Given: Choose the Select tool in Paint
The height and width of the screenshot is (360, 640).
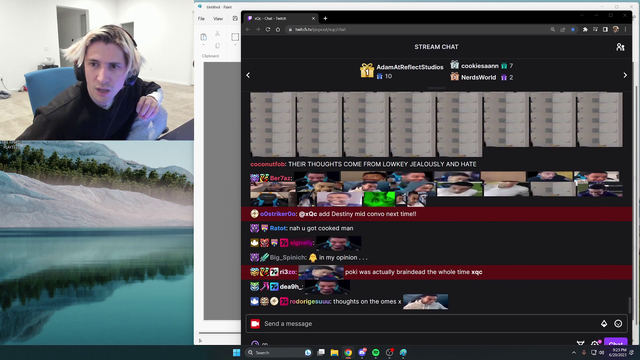Looking at the screenshot, I should click(x=235, y=37).
